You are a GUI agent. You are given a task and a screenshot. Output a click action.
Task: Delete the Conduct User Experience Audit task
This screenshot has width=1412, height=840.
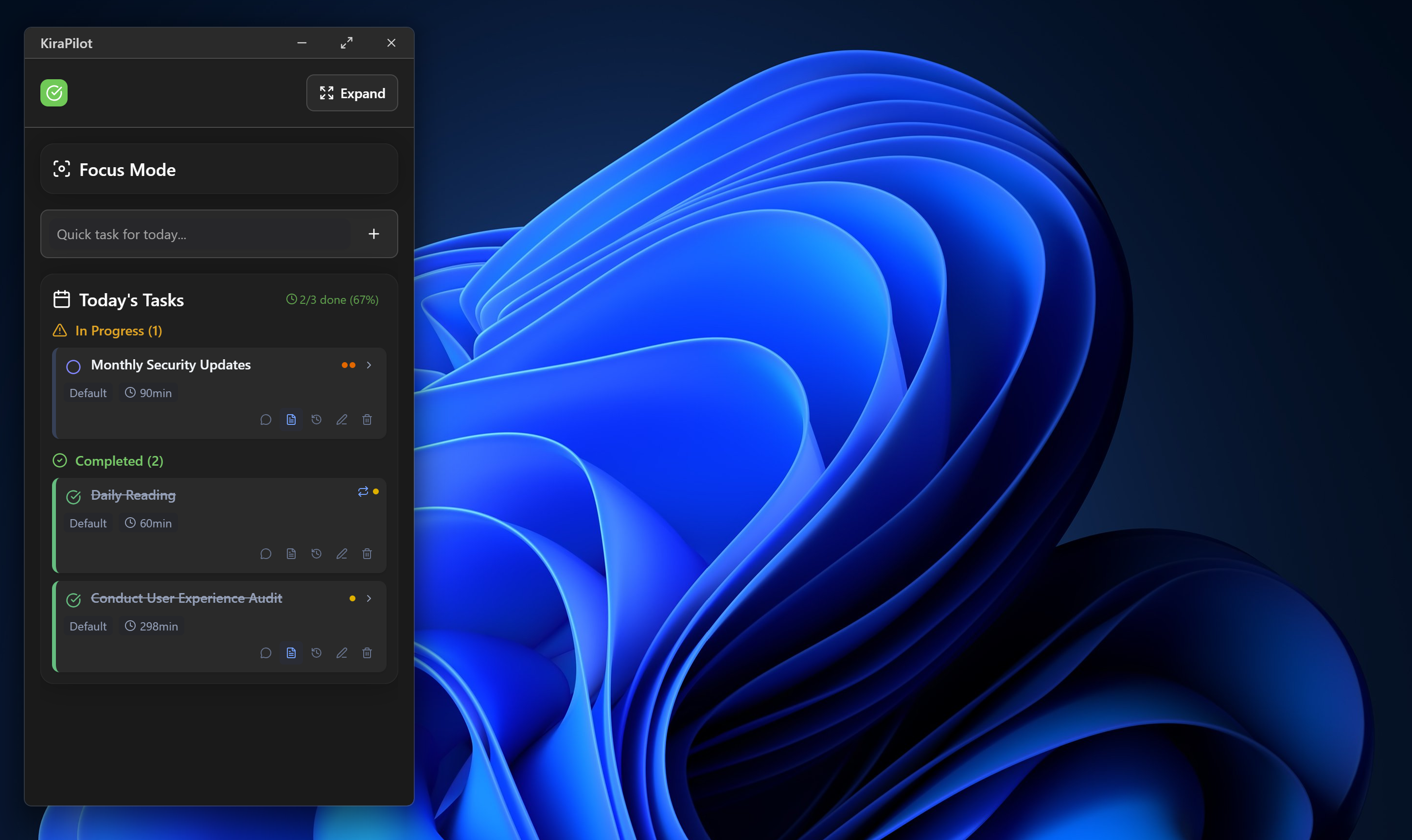(x=367, y=653)
